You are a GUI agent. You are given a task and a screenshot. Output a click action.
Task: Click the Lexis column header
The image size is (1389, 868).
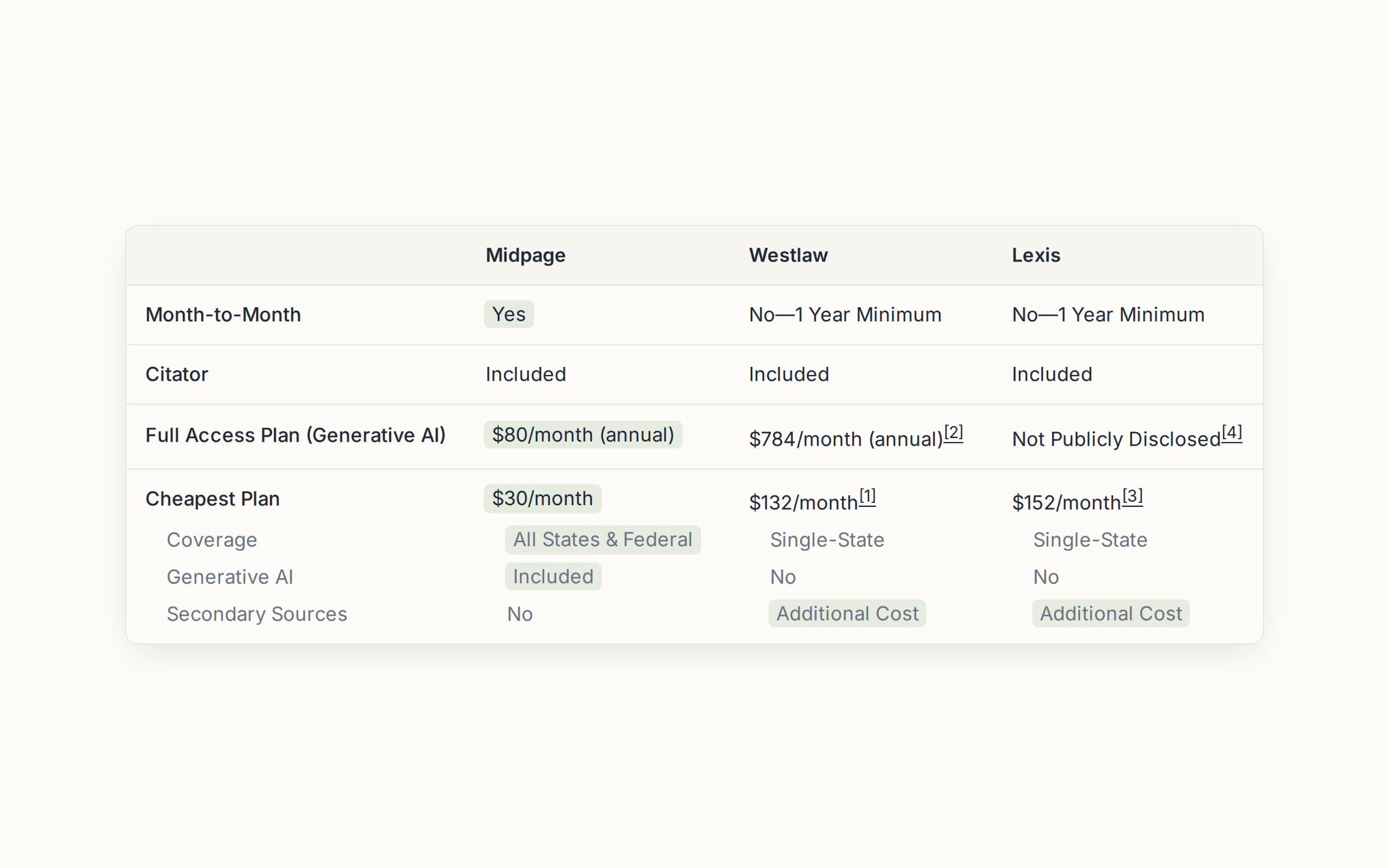1036,255
